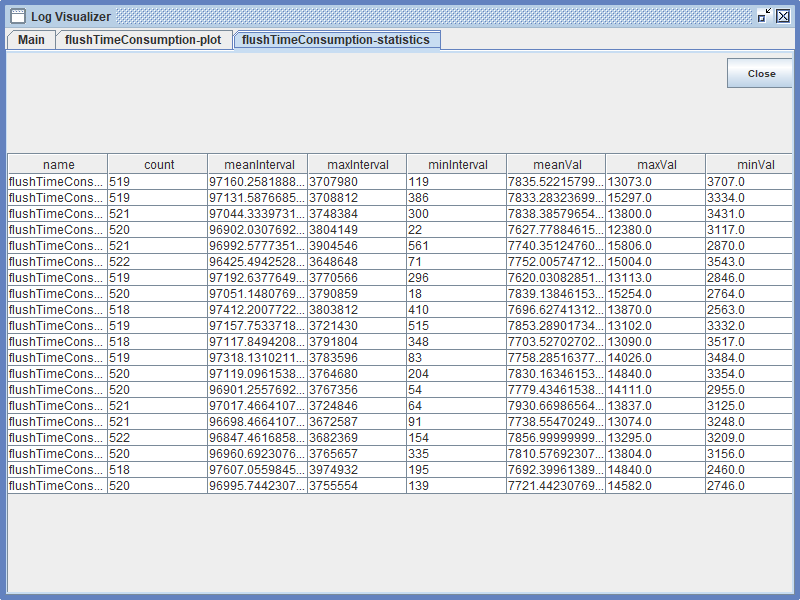Click the count column header
The image size is (800, 600).
(158, 165)
